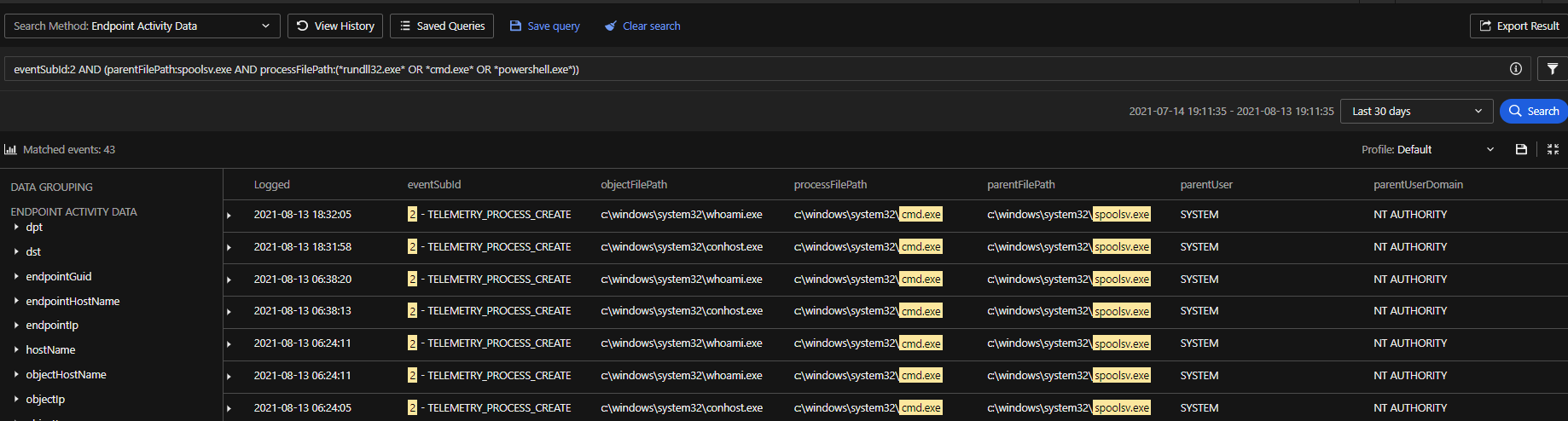This screenshot has width=1568, height=421.
Task: Click the matched events bar chart icon
Action: point(10,150)
